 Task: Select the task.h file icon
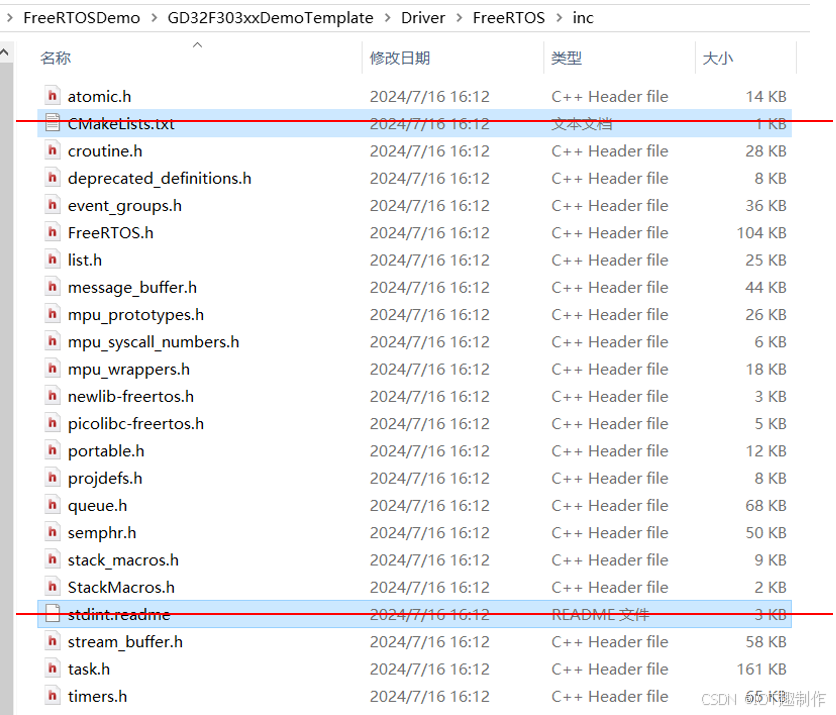(52, 669)
